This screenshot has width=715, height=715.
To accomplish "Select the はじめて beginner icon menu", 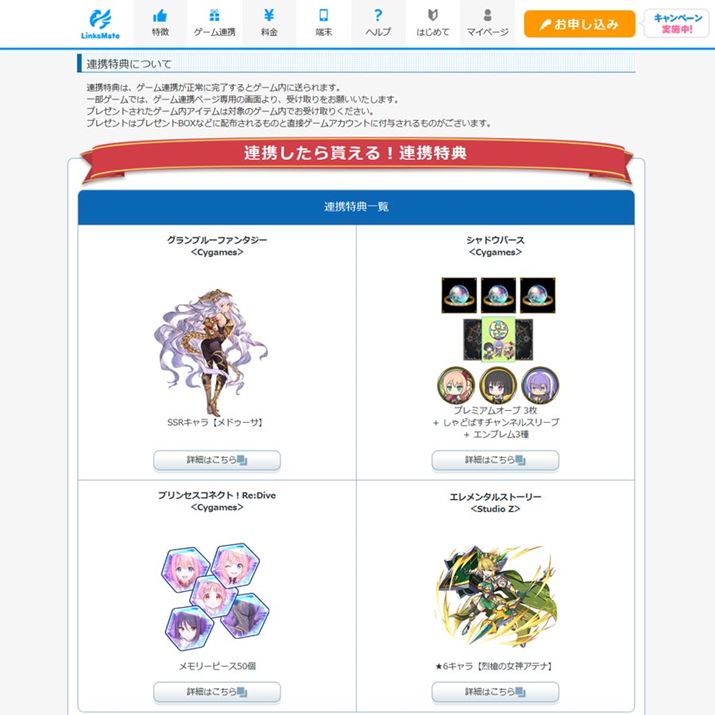I will pyautogui.click(x=433, y=23).
